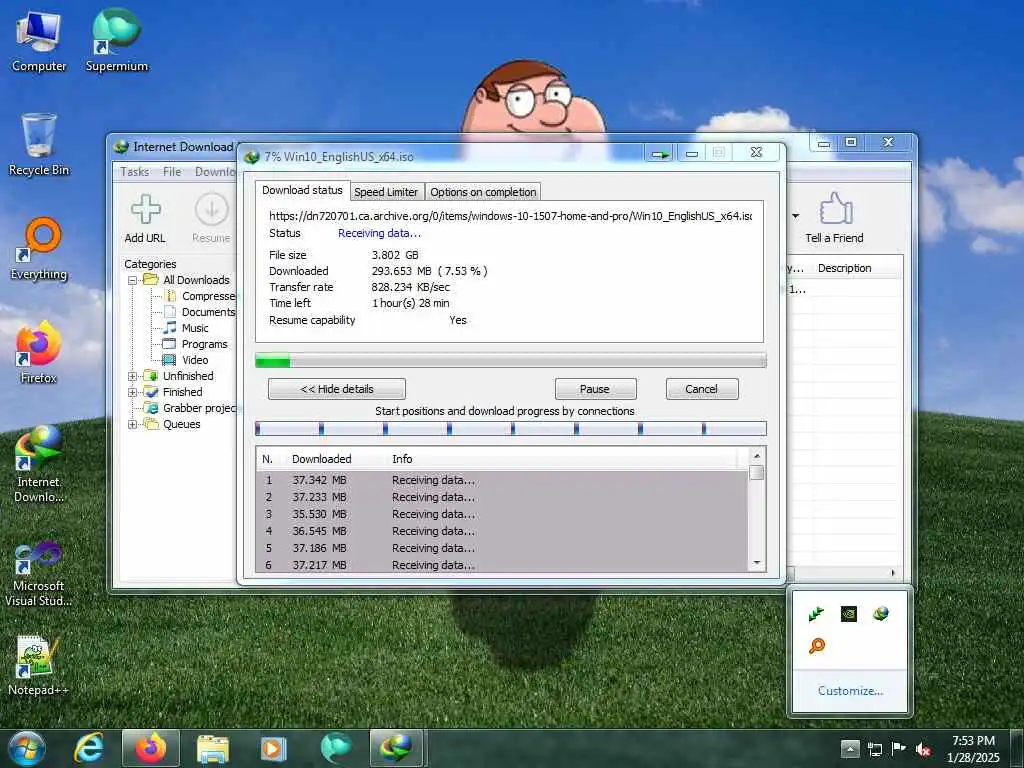
Task: Open the Supermium desktop shortcut
Action: (x=117, y=41)
